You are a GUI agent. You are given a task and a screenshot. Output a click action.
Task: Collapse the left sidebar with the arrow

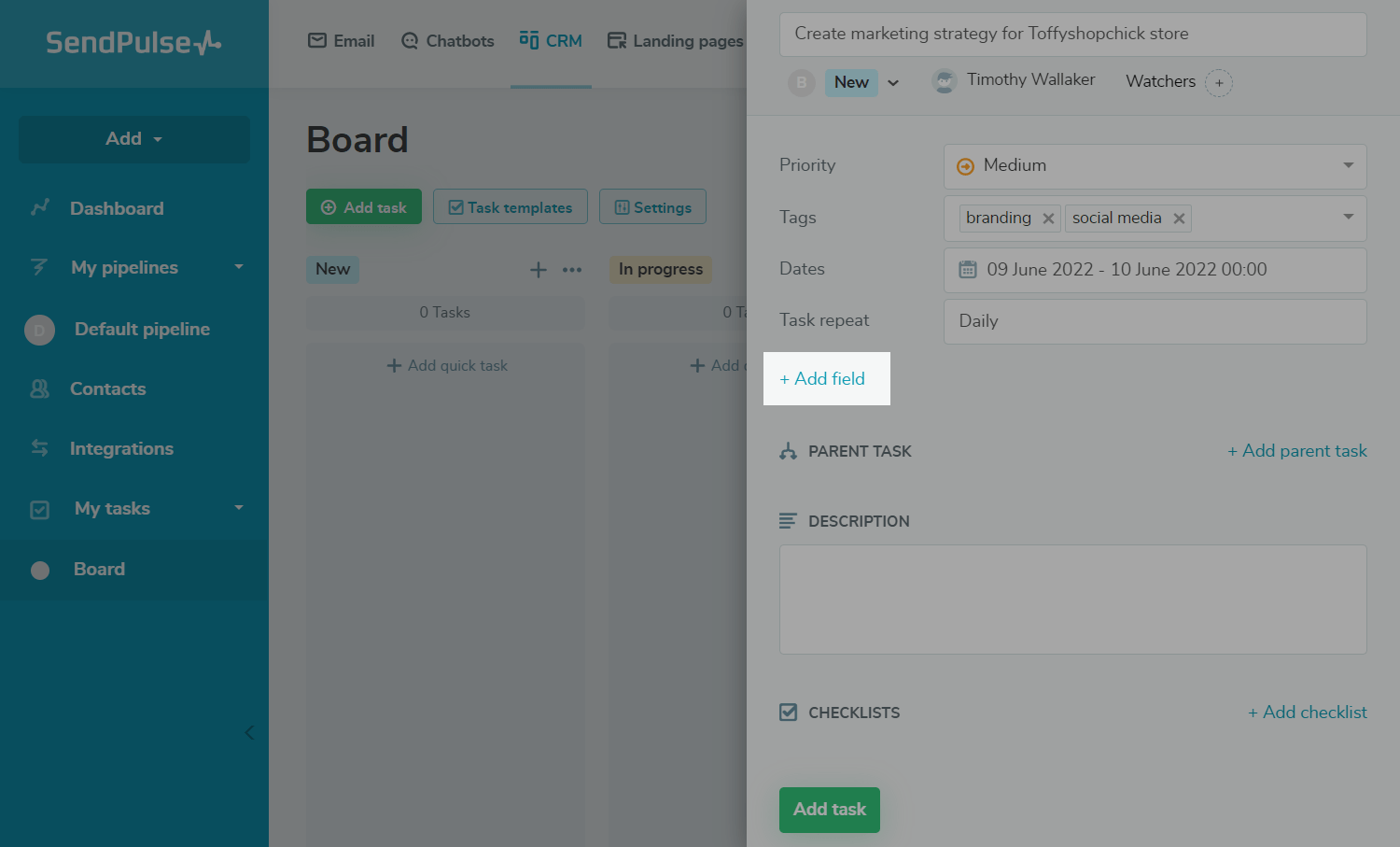(x=249, y=732)
